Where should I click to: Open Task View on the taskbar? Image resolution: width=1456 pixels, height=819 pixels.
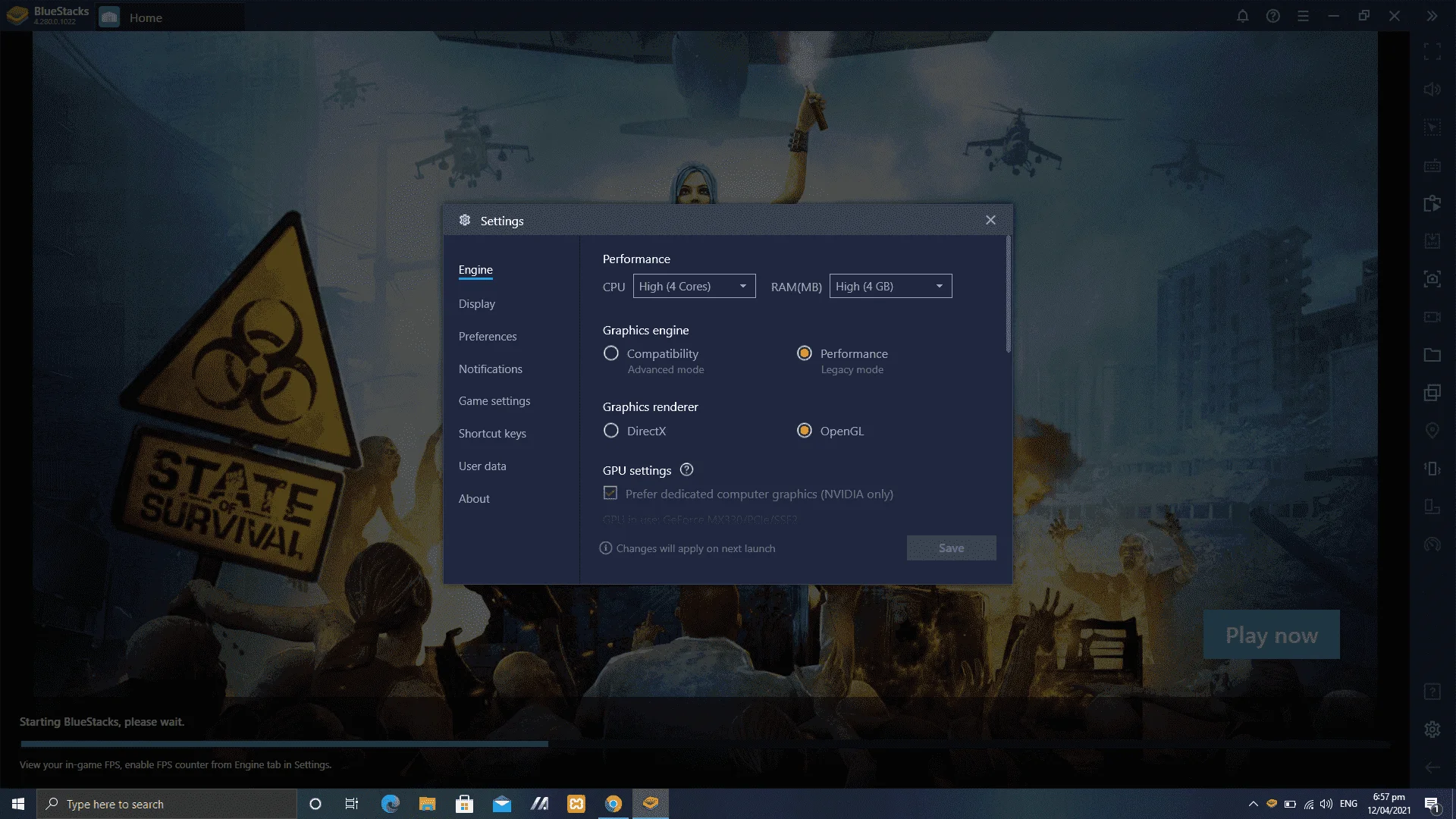click(x=352, y=804)
